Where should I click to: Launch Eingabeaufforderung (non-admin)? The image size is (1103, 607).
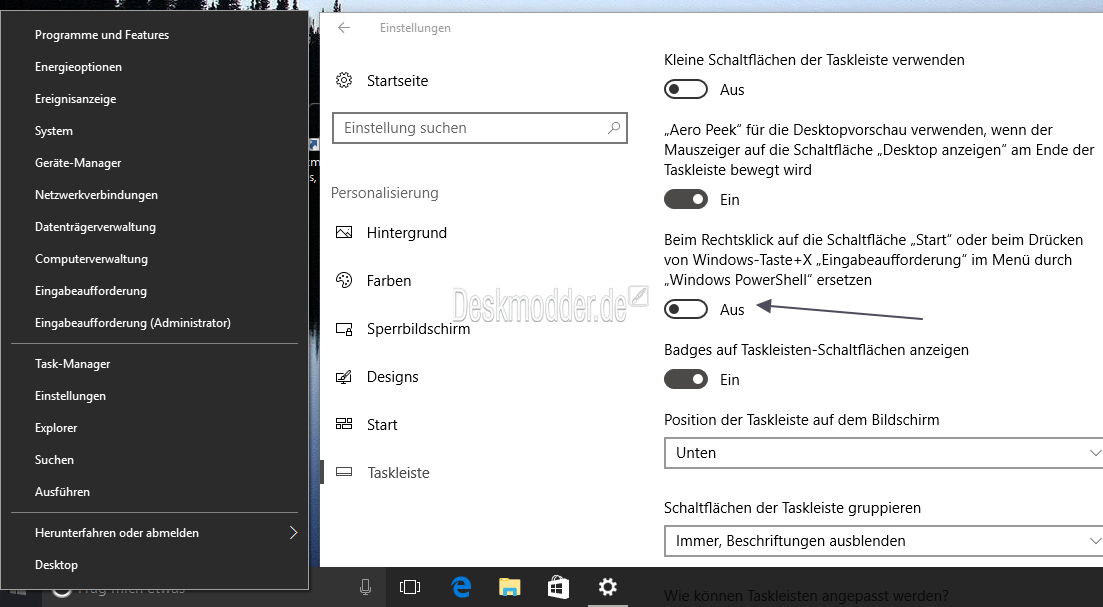coord(91,291)
